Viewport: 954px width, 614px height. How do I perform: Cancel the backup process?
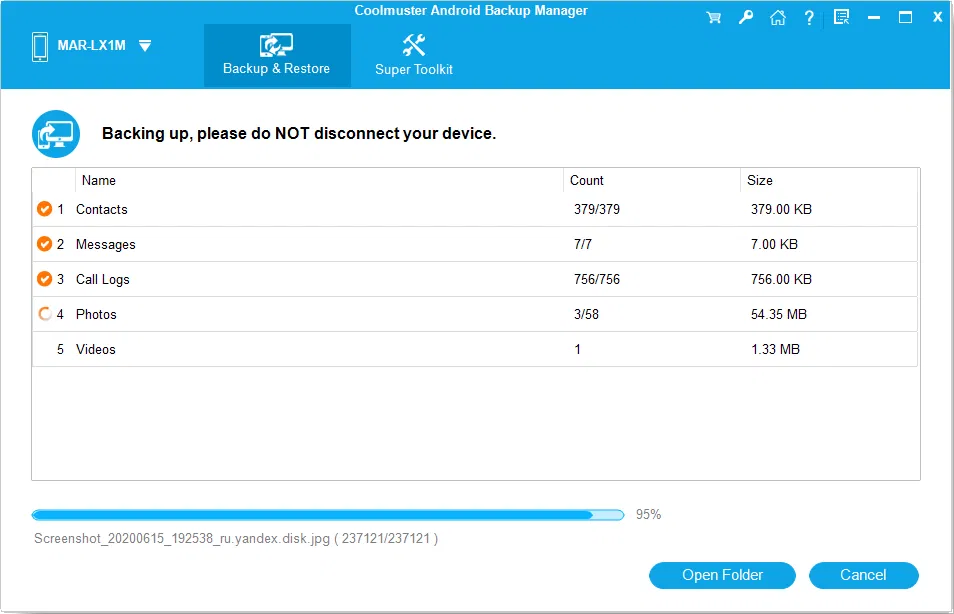863,575
